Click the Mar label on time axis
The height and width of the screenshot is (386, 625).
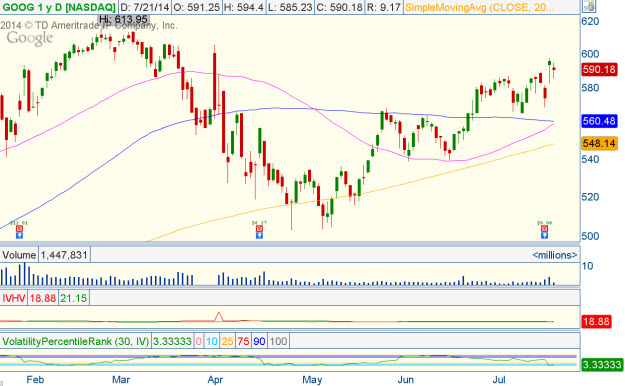tap(121, 380)
